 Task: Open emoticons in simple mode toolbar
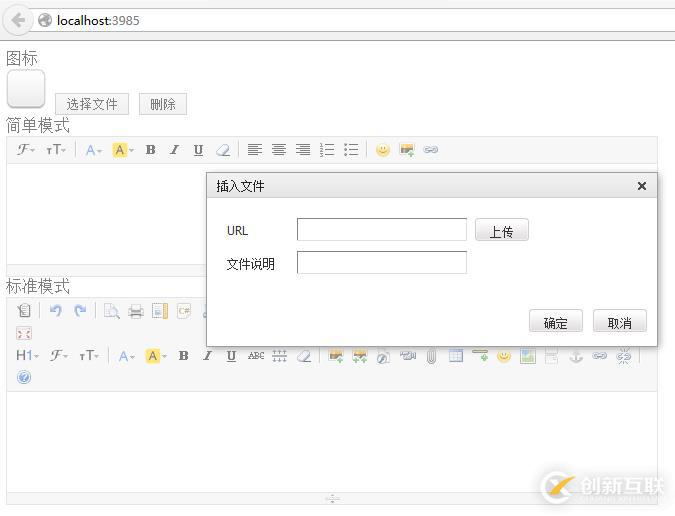click(383, 150)
